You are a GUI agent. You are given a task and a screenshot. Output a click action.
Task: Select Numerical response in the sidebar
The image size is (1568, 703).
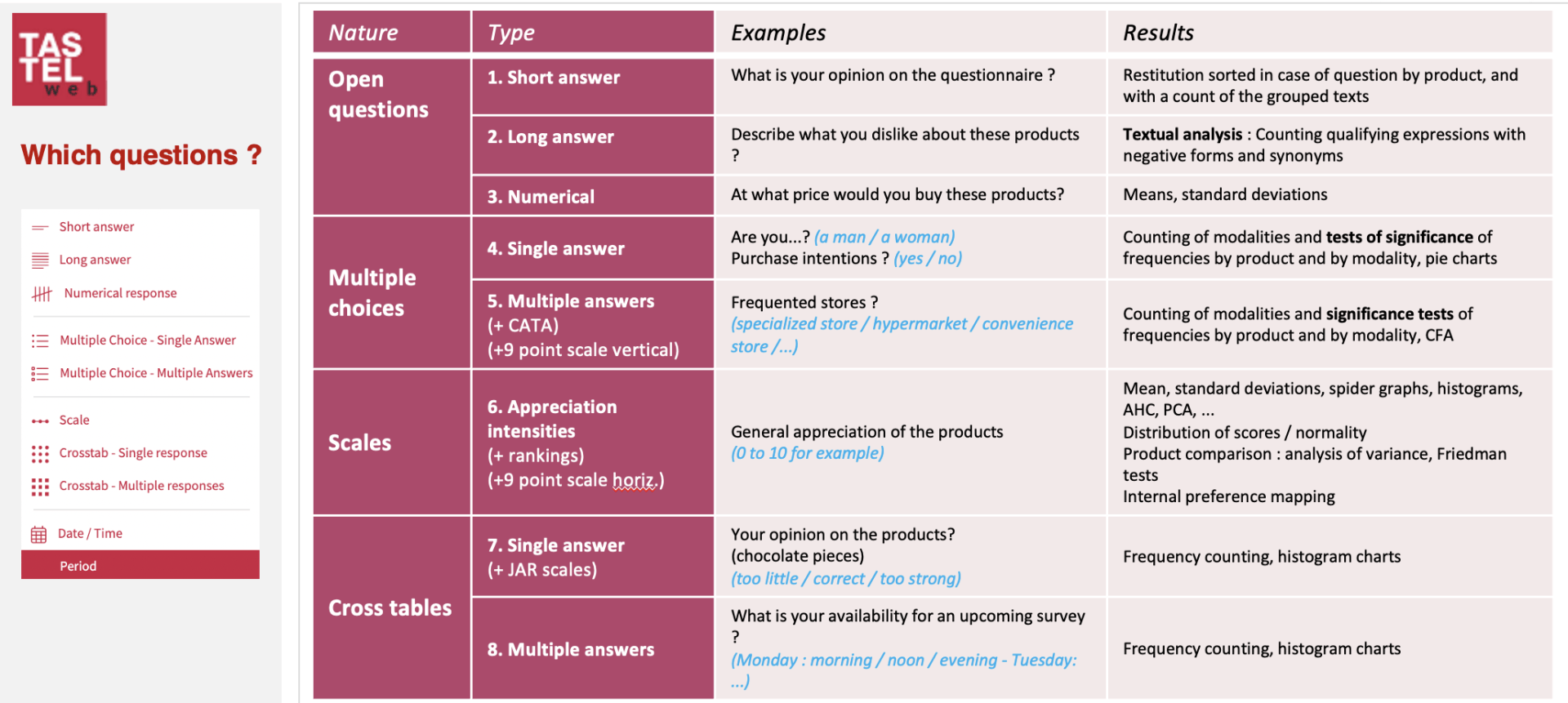tap(120, 293)
